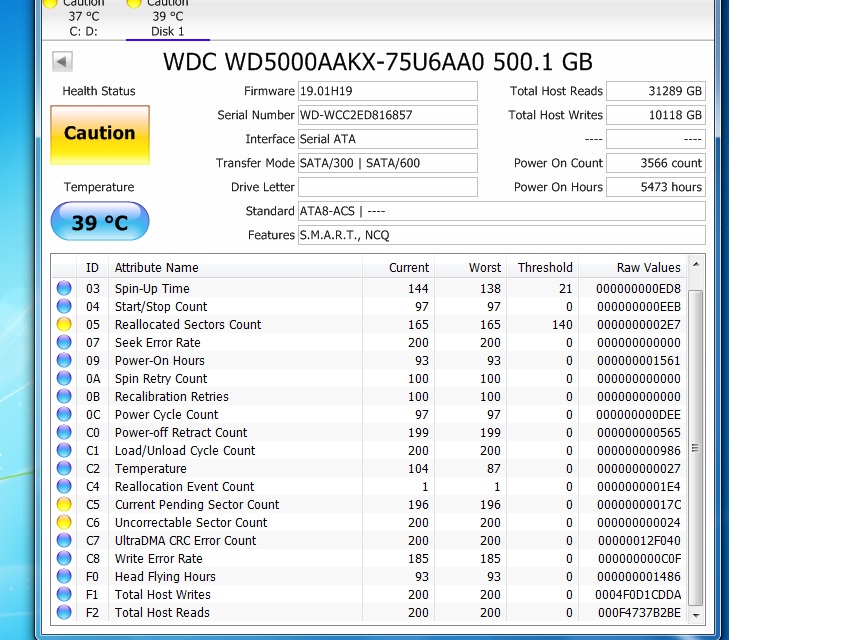Select the Reallocated Sectors Count attribute name

188,324
